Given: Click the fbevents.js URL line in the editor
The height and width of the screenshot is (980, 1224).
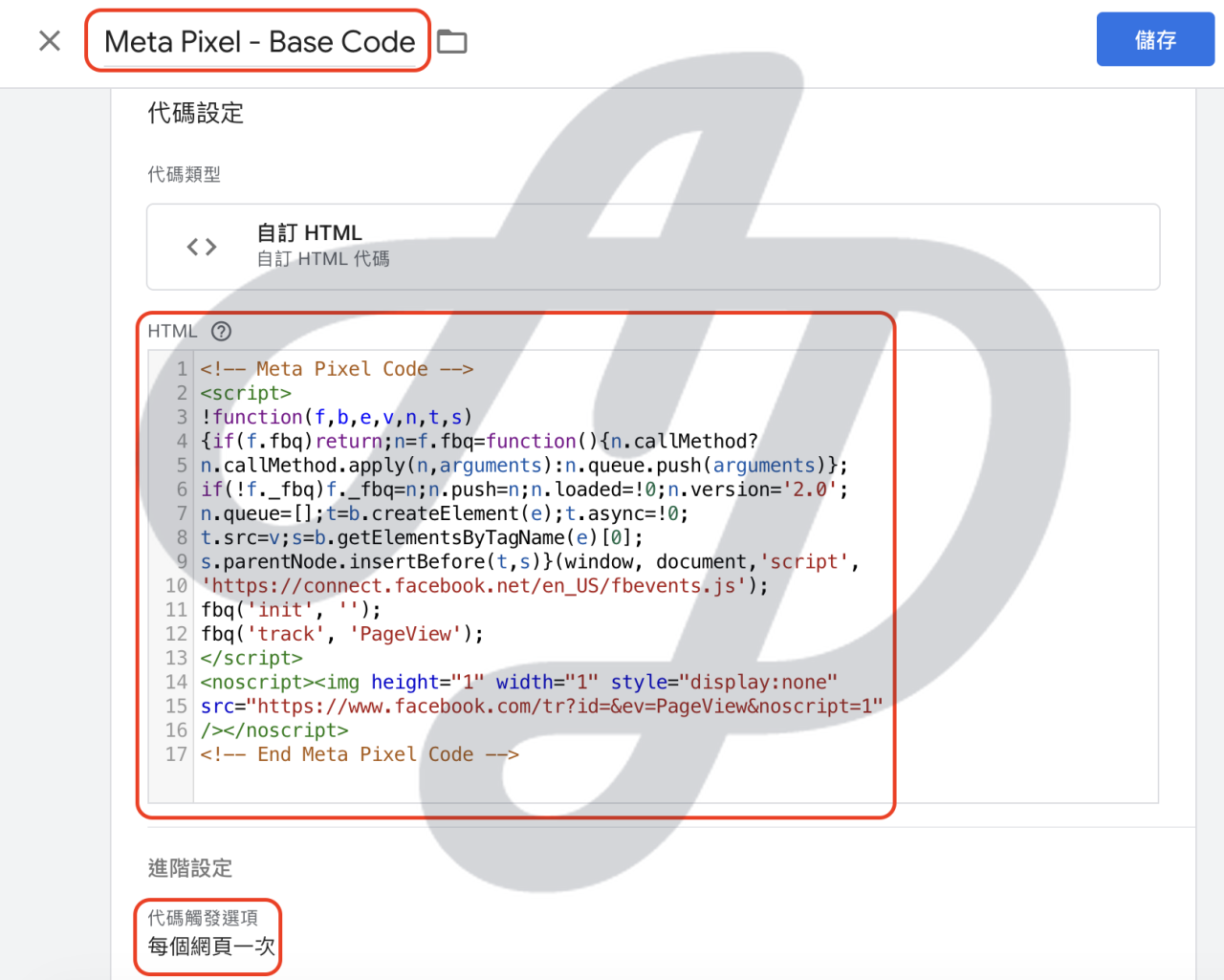Looking at the screenshot, I should 484,586.
